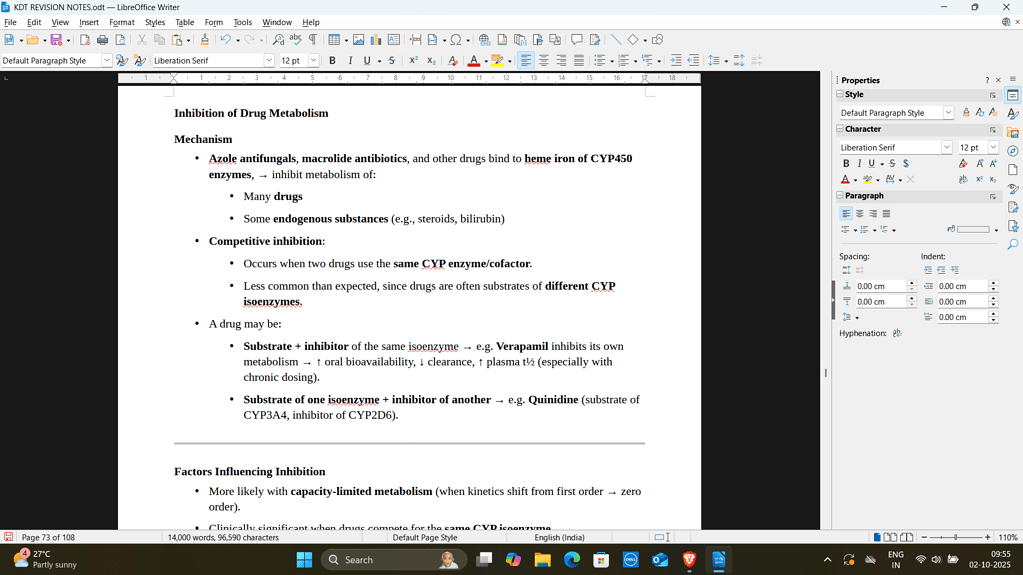Toggle left alignment in toolbar
This screenshot has width=1023, height=575.
525,60
